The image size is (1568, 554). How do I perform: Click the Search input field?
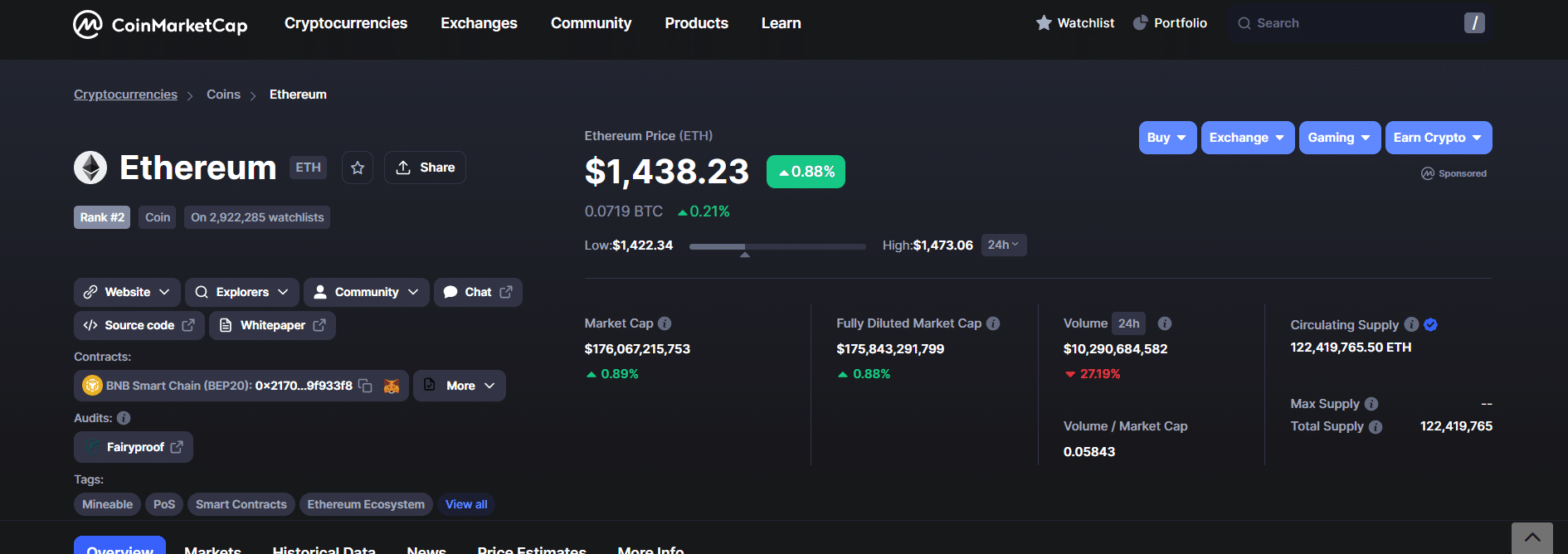point(1361,23)
